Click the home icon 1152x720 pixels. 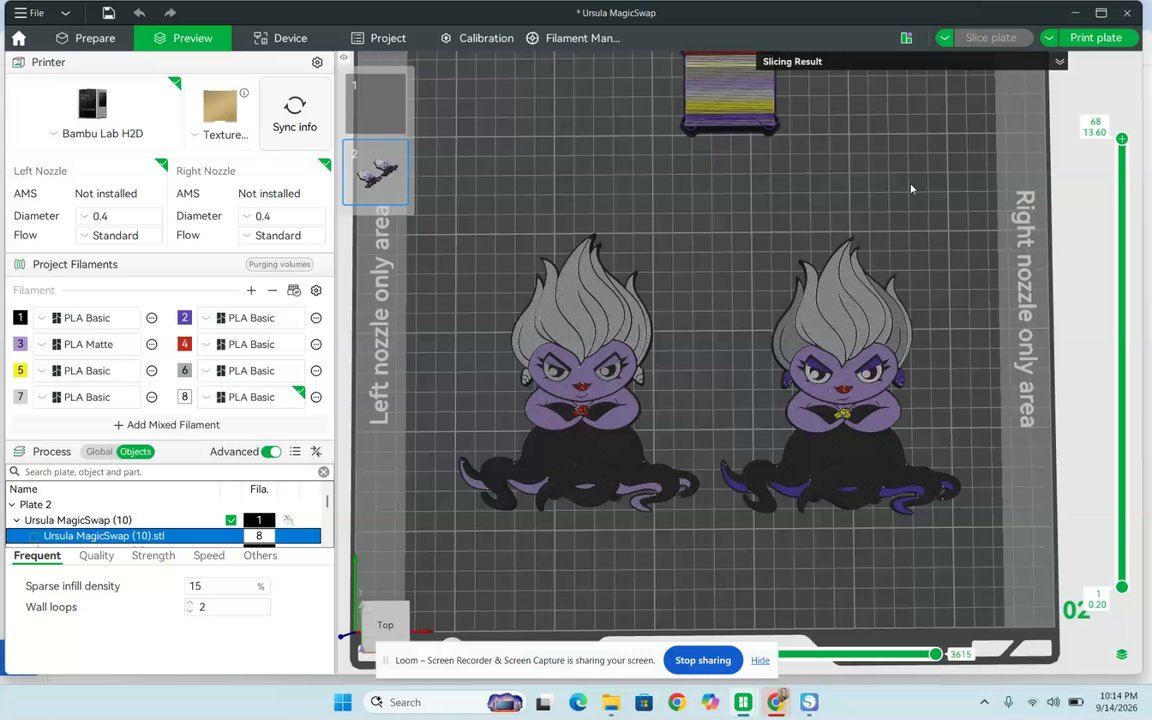click(x=19, y=38)
